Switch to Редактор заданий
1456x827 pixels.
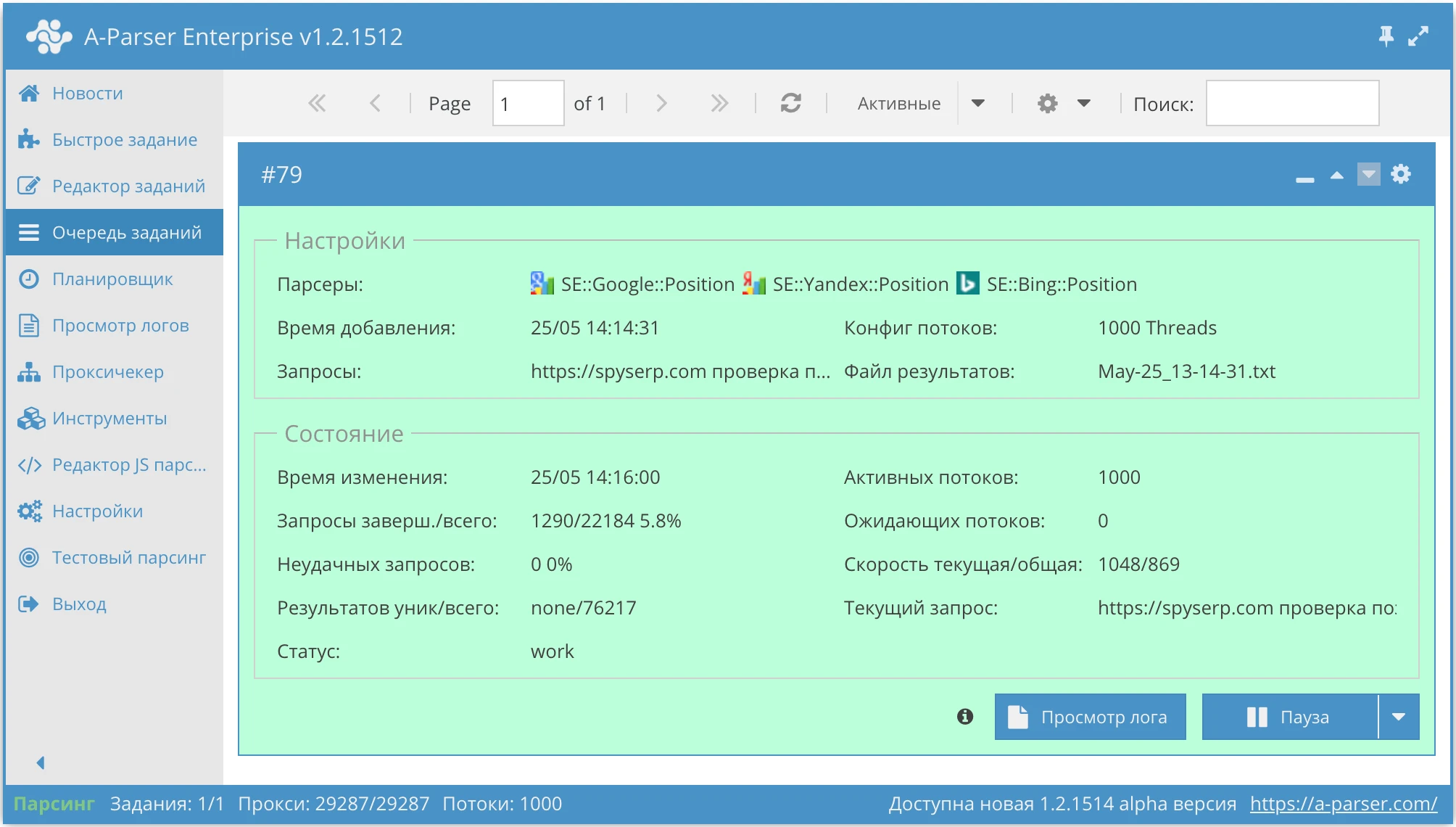pyautogui.click(x=128, y=186)
